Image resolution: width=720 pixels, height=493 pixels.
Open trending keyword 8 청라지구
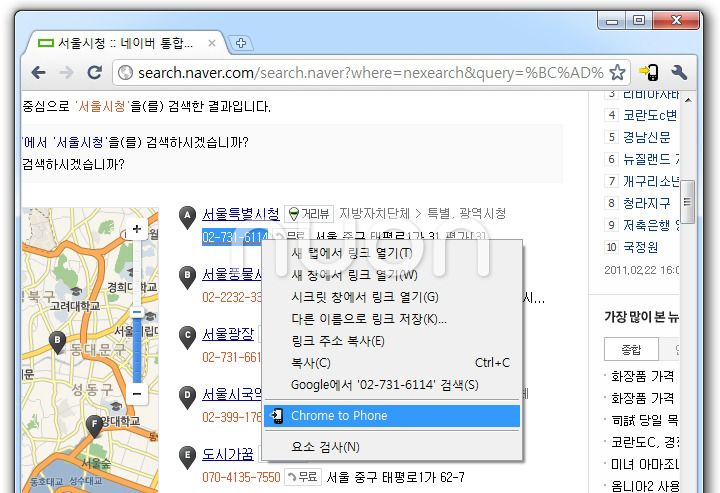coord(647,203)
